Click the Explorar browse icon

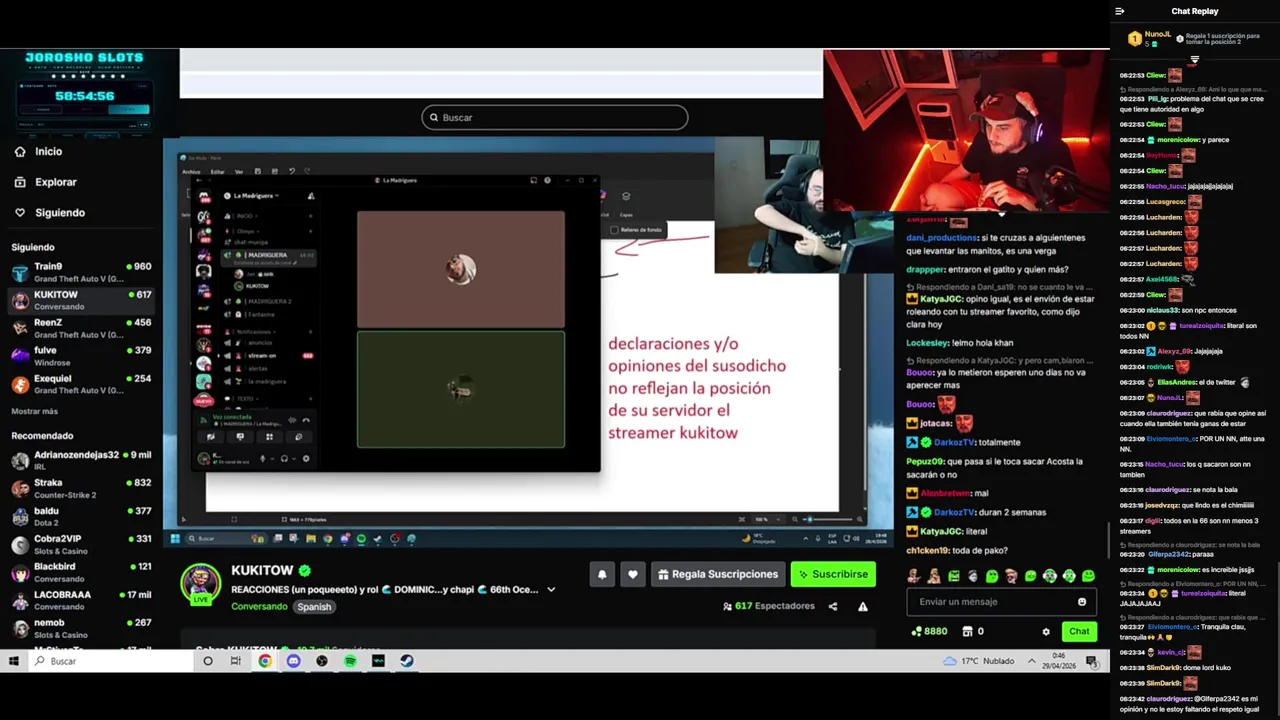click(x=20, y=182)
